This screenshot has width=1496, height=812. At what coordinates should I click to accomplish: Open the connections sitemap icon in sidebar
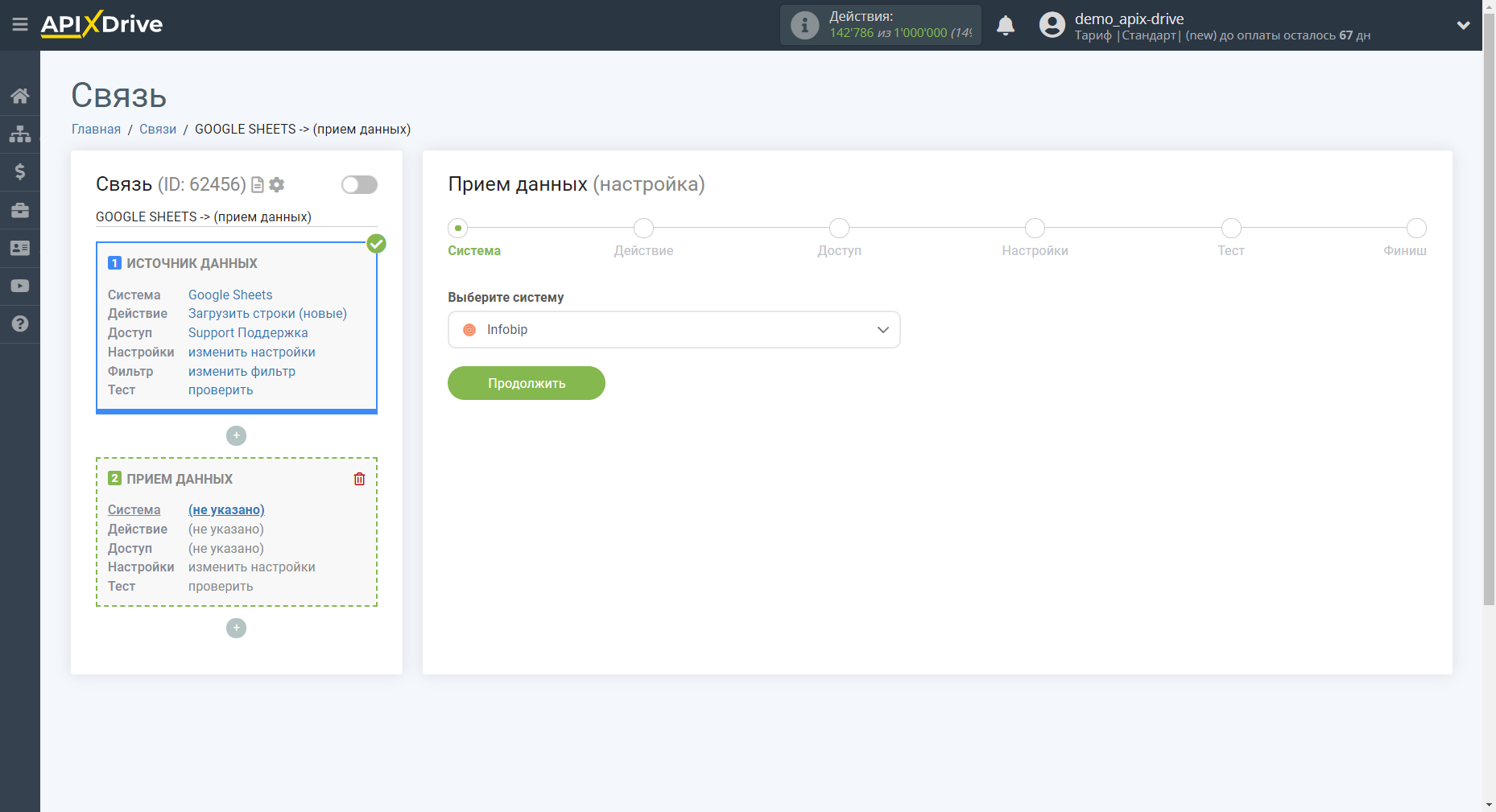[20, 134]
